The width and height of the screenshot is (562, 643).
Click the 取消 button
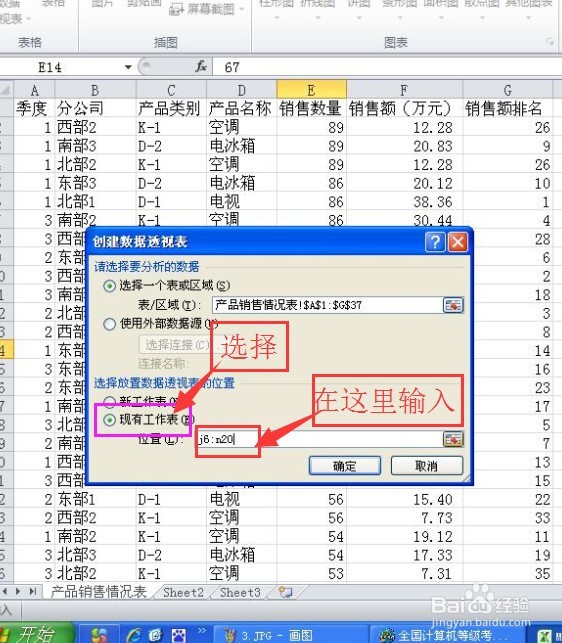[x=427, y=466]
